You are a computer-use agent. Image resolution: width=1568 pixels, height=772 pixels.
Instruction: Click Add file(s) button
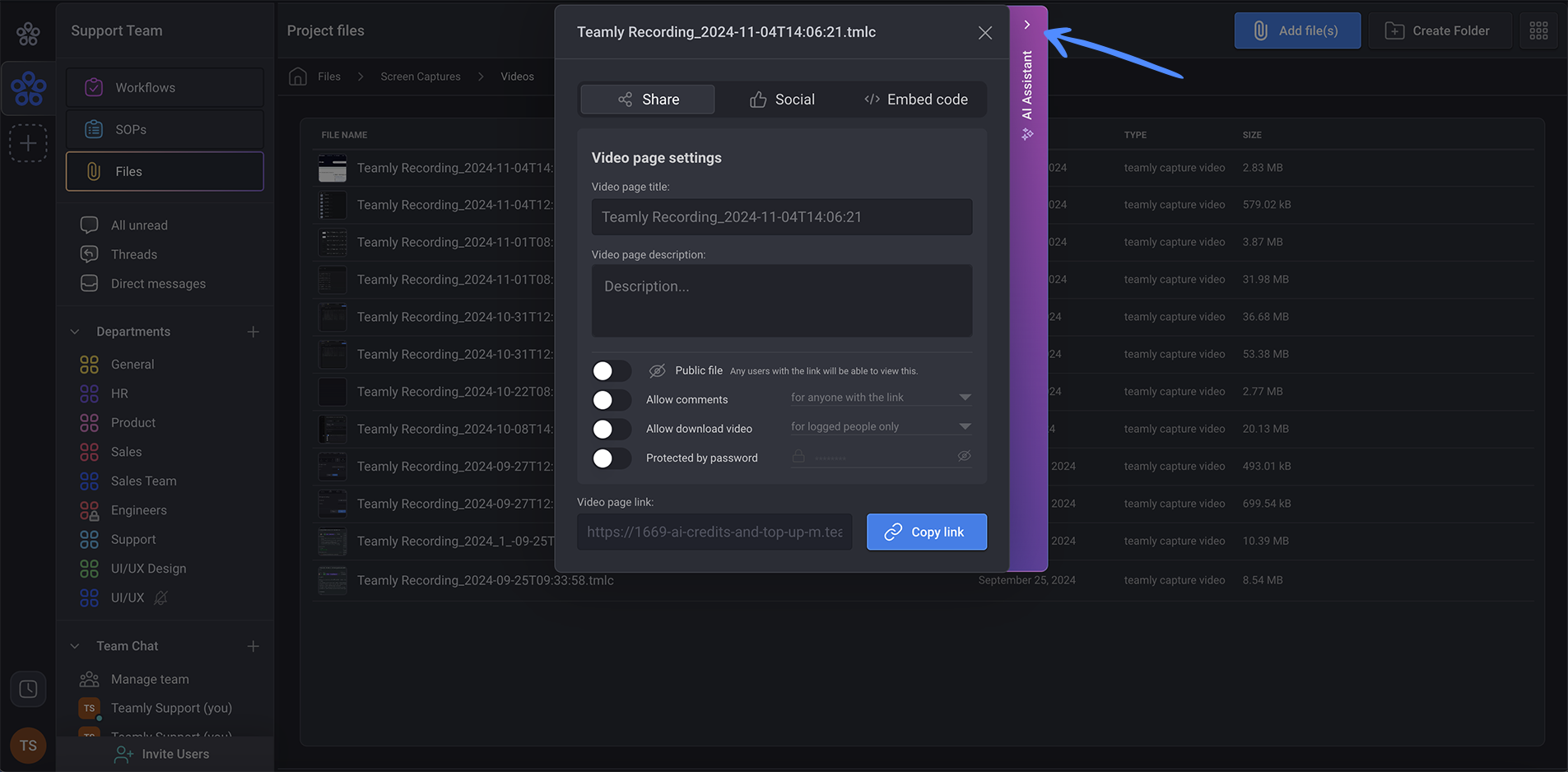[1297, 30]
